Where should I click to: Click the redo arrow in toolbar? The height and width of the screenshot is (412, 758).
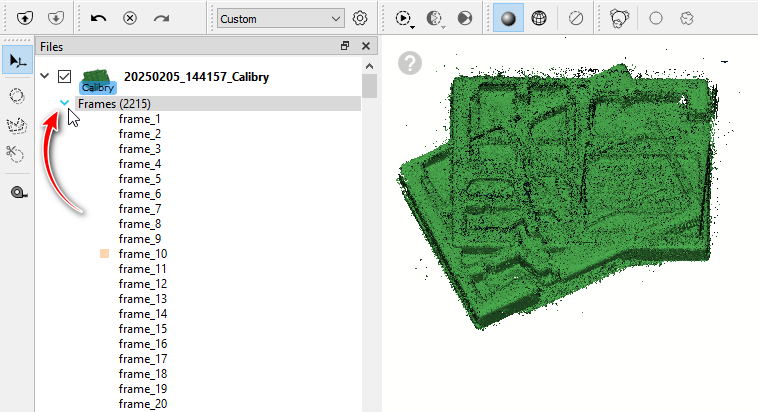tap(161, 18)
